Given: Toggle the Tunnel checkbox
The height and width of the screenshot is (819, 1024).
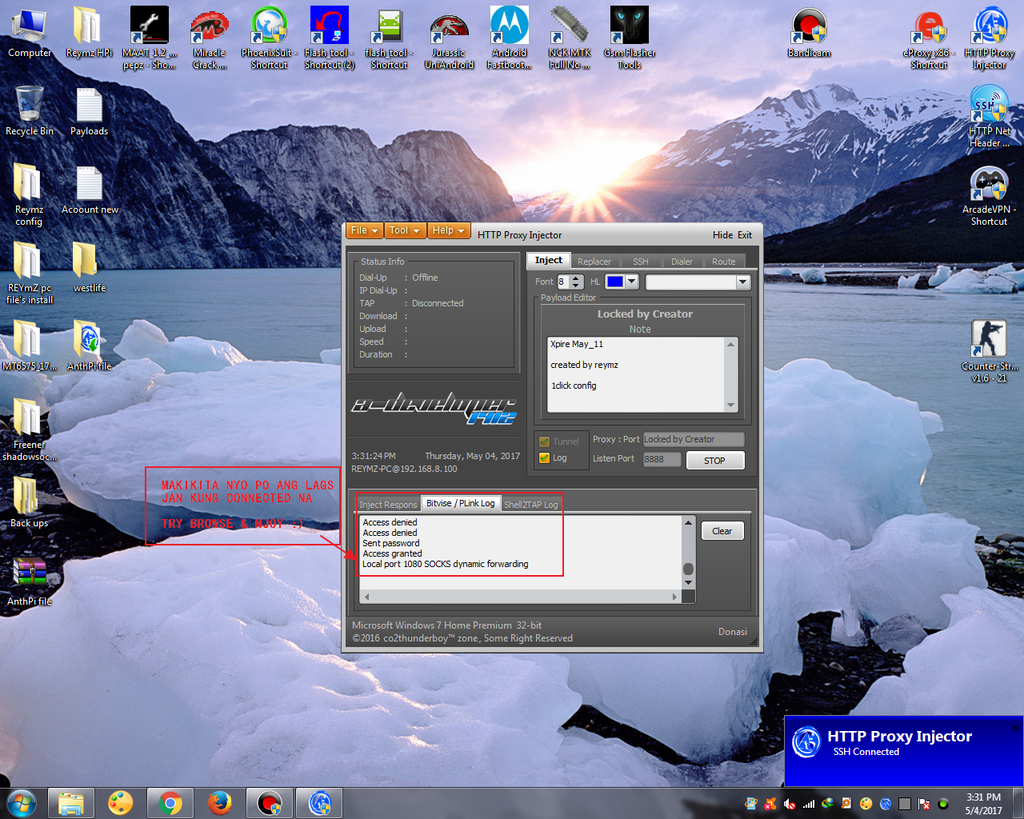Looking at the screenshot, I should [544, 441].
